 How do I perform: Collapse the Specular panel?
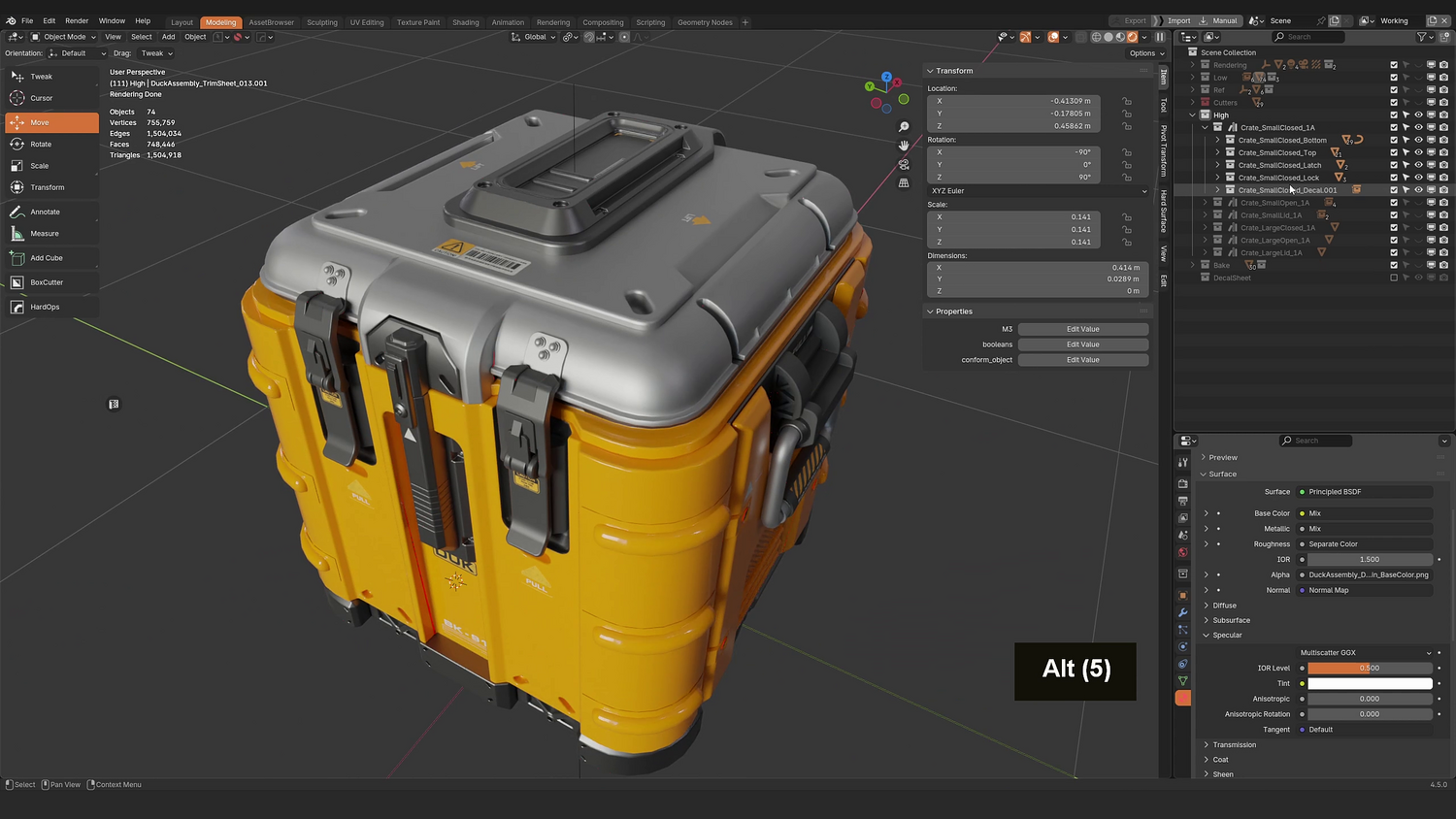pyautogui.click(x=1207, y=636)
